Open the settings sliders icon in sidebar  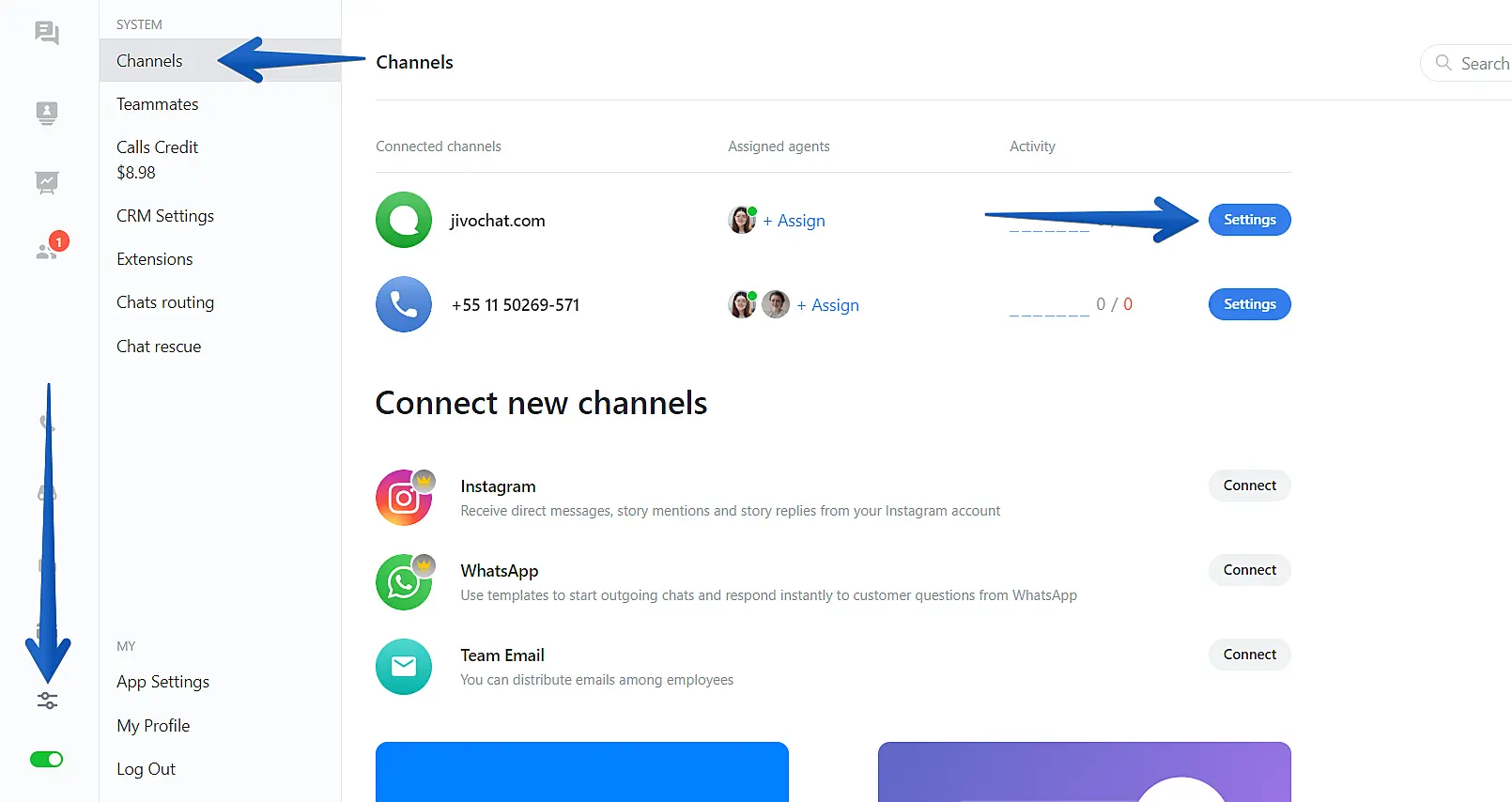pyautogui.click(x=47, y=701)
